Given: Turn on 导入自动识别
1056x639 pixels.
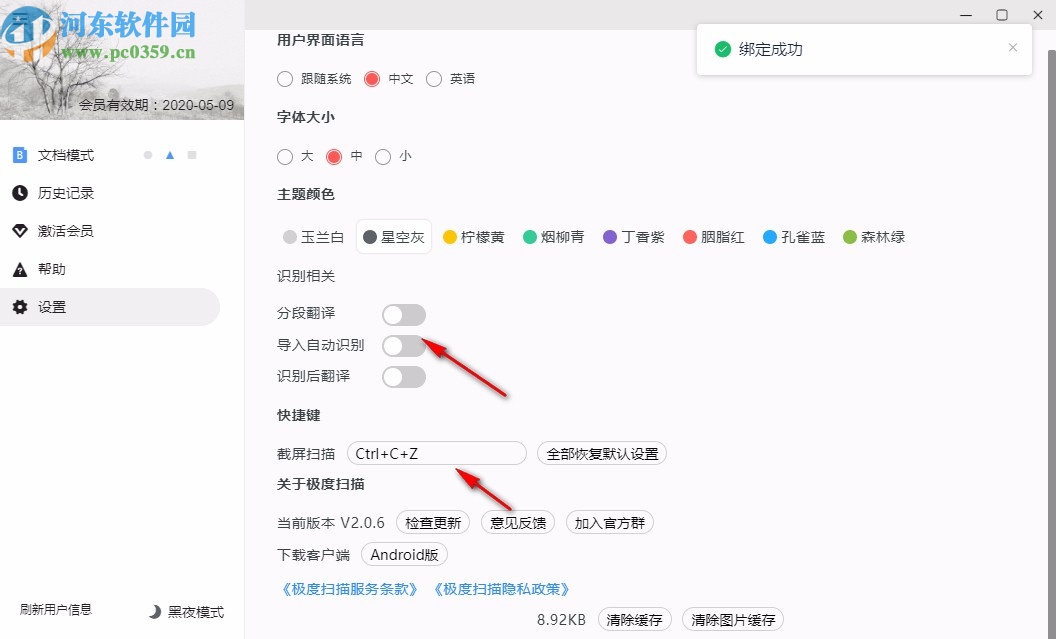Looking at the screenshot, I should click(x=403, y=345).
